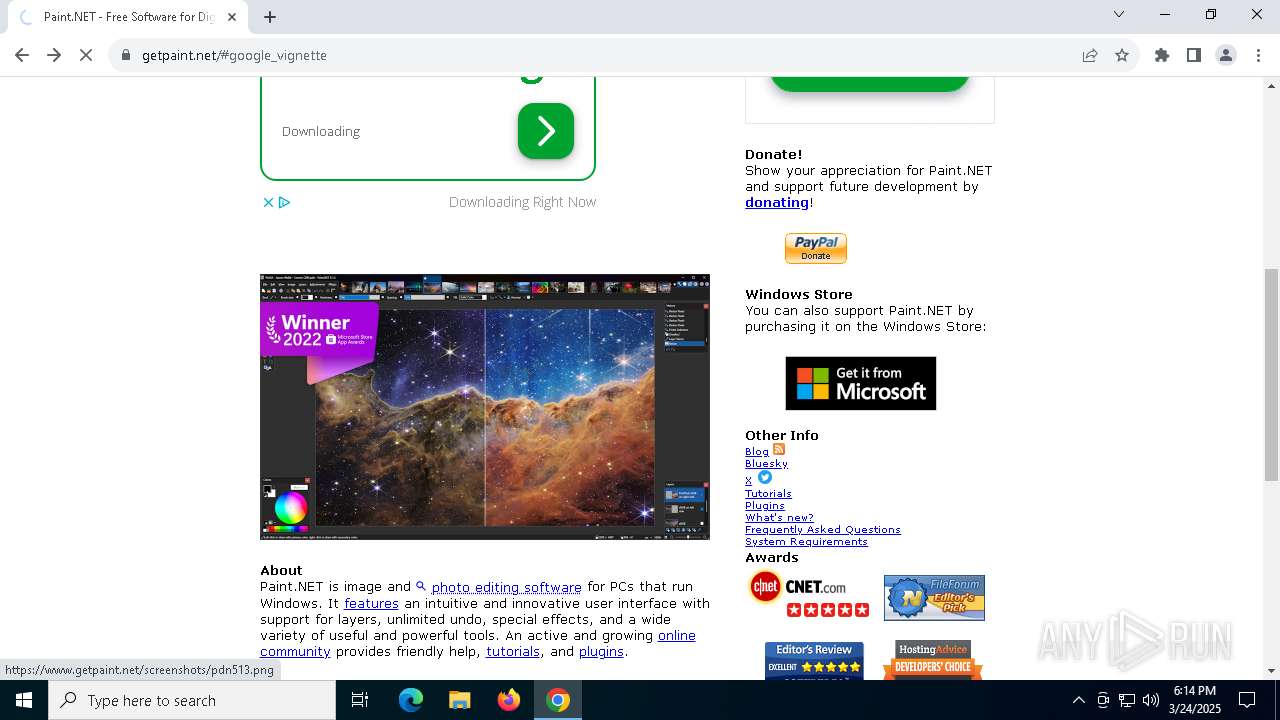This screenshot has width=1280, height=720.
Task: Go forward in browser history
Action: click(x=54, y=55)
